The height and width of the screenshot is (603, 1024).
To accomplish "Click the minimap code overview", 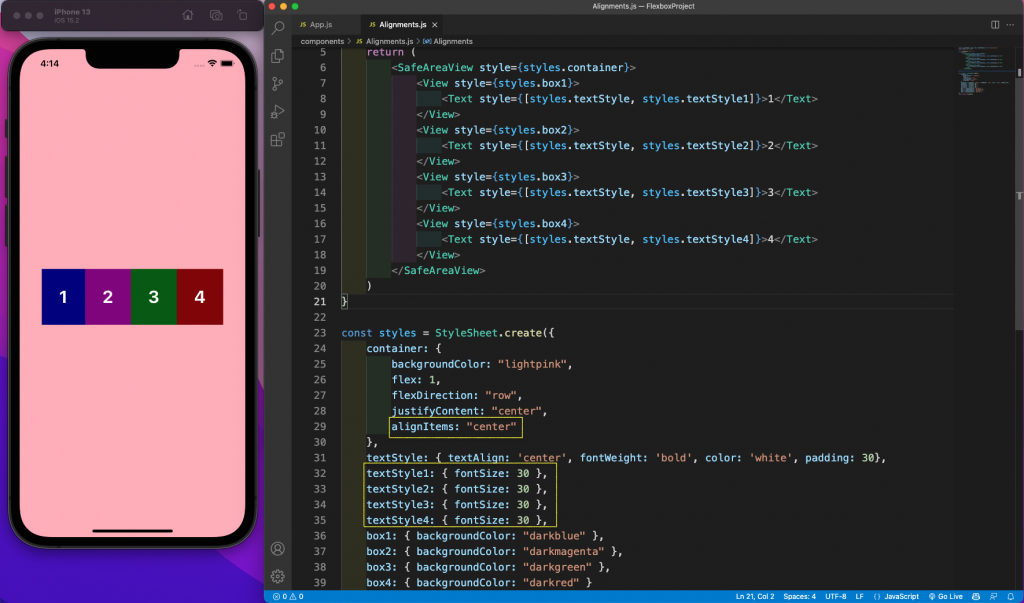I will [984, 72].
